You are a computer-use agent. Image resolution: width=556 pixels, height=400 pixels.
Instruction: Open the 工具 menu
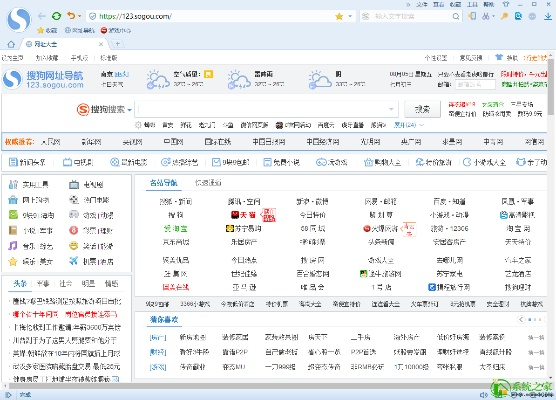click(472, 4)
